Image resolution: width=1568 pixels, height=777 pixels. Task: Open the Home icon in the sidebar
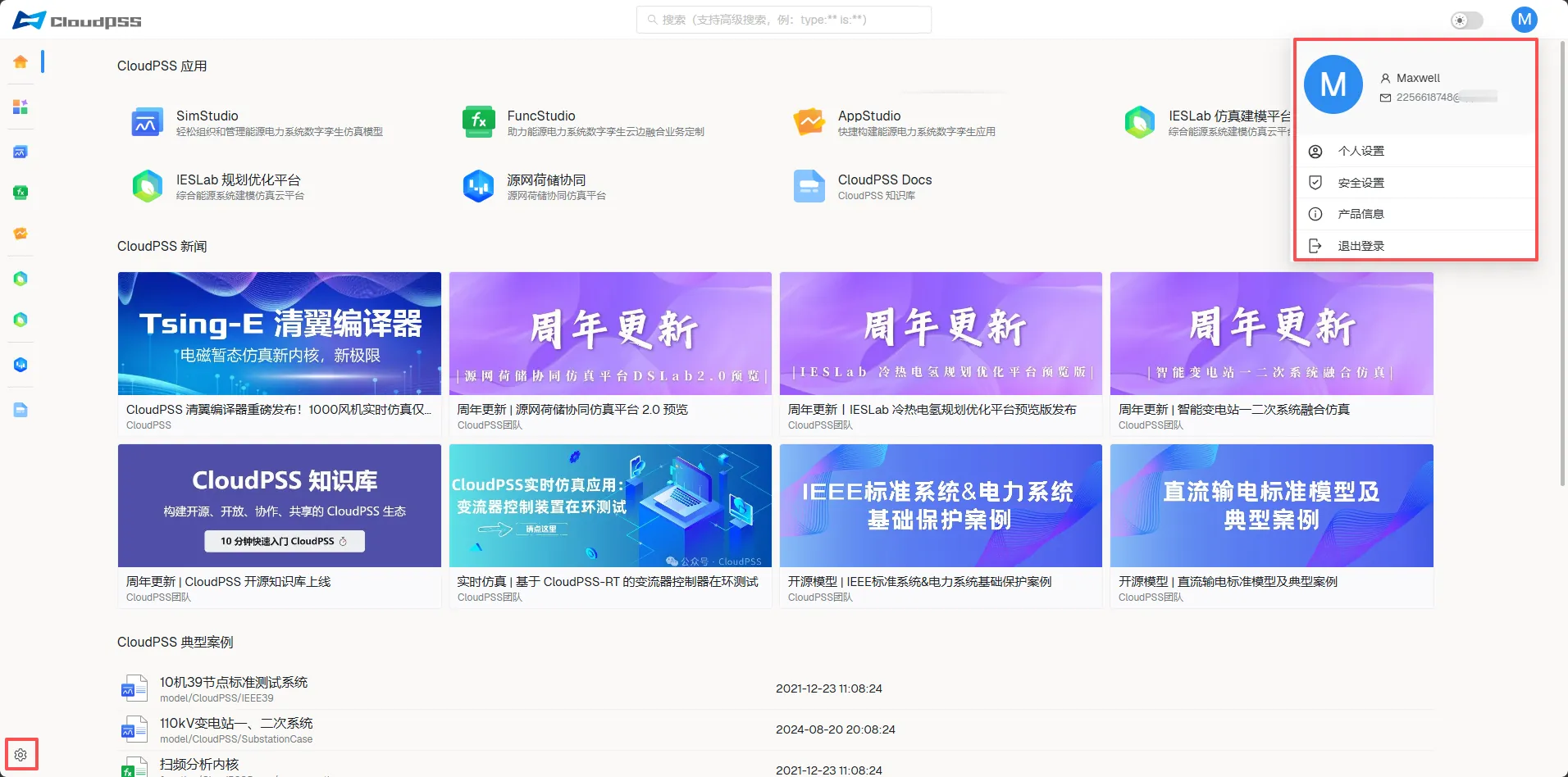click(21, 61)
